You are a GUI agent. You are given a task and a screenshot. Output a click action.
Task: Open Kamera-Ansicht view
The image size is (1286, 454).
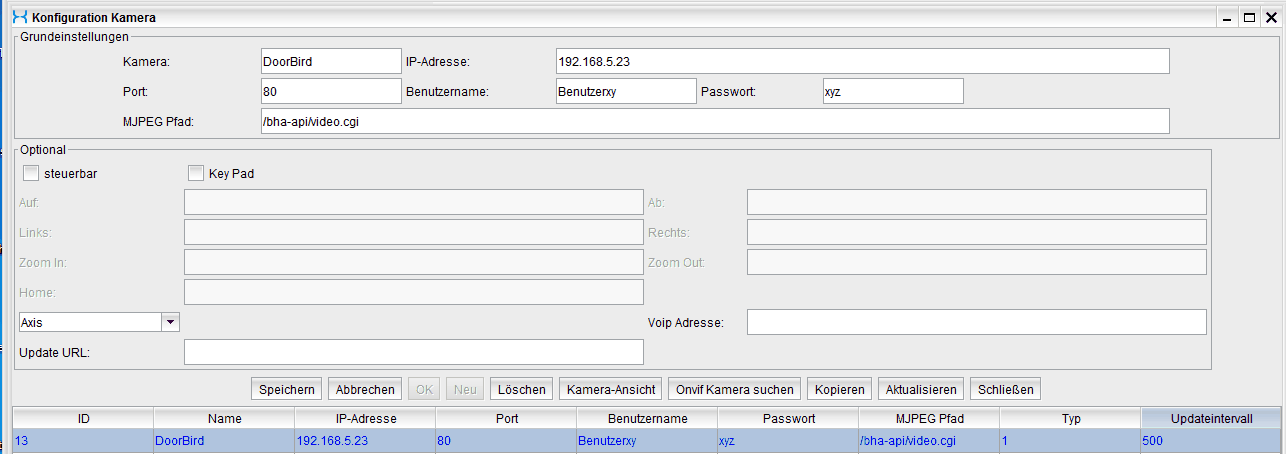(611, 389)
